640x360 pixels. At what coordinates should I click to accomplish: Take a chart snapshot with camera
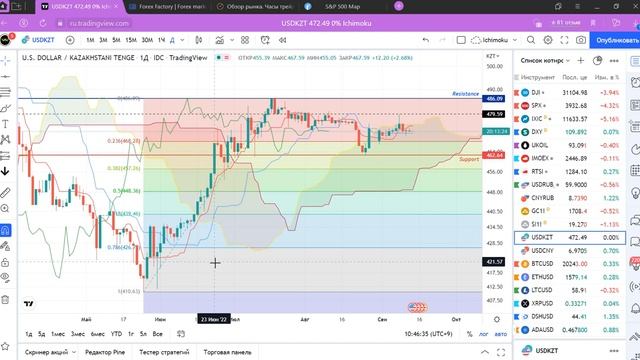point(581,40)
